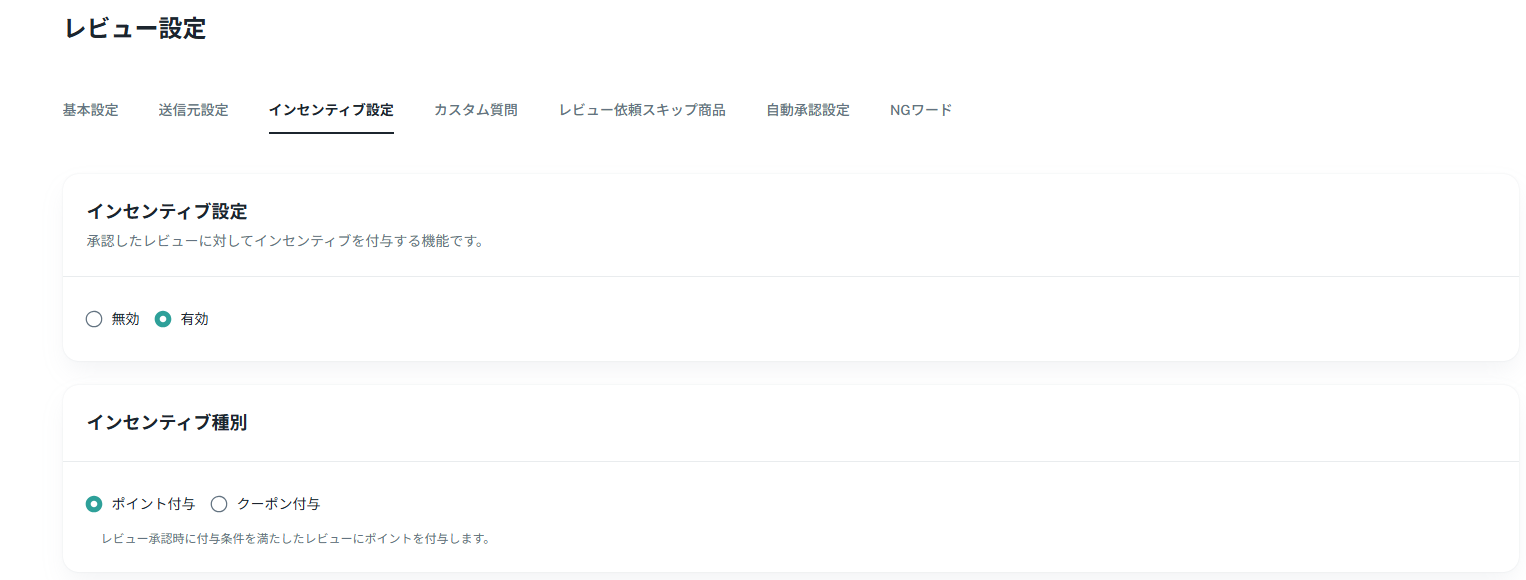
Task: Open the NGワード tab
Action: (921, 110)
